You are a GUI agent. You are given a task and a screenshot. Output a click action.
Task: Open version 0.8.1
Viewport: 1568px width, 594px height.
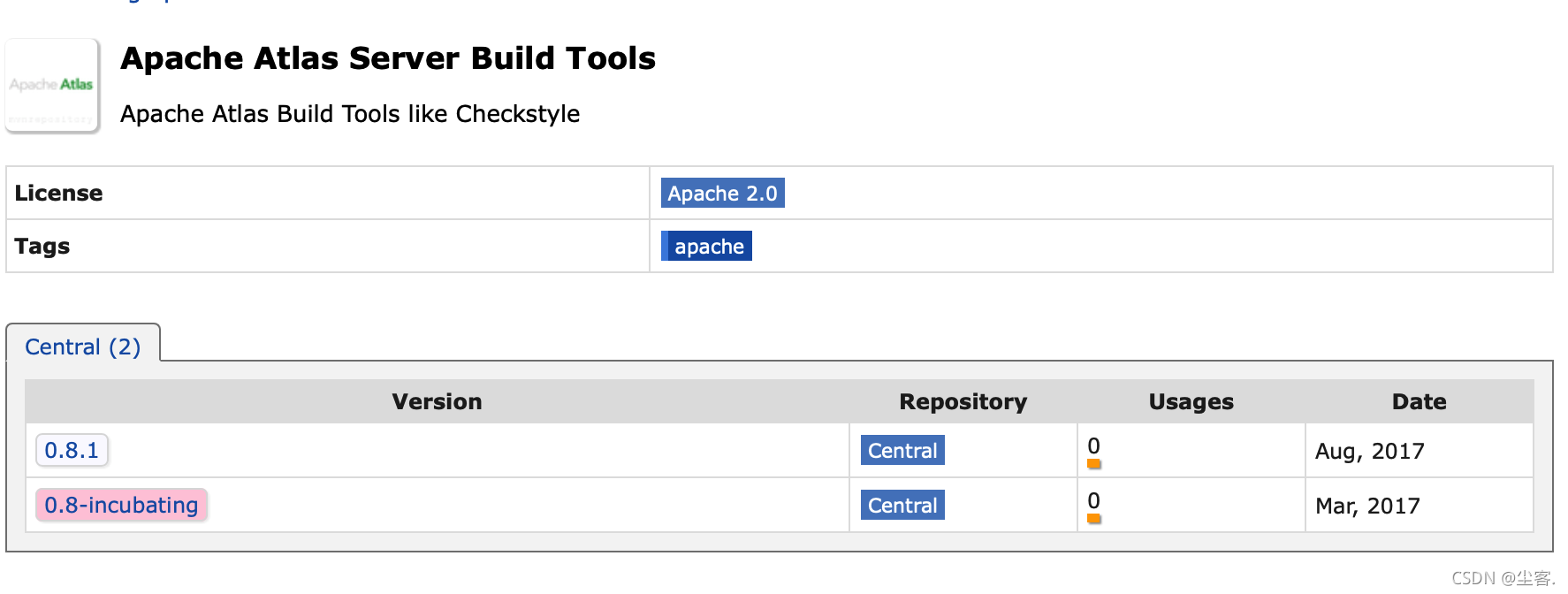(72, 450)
